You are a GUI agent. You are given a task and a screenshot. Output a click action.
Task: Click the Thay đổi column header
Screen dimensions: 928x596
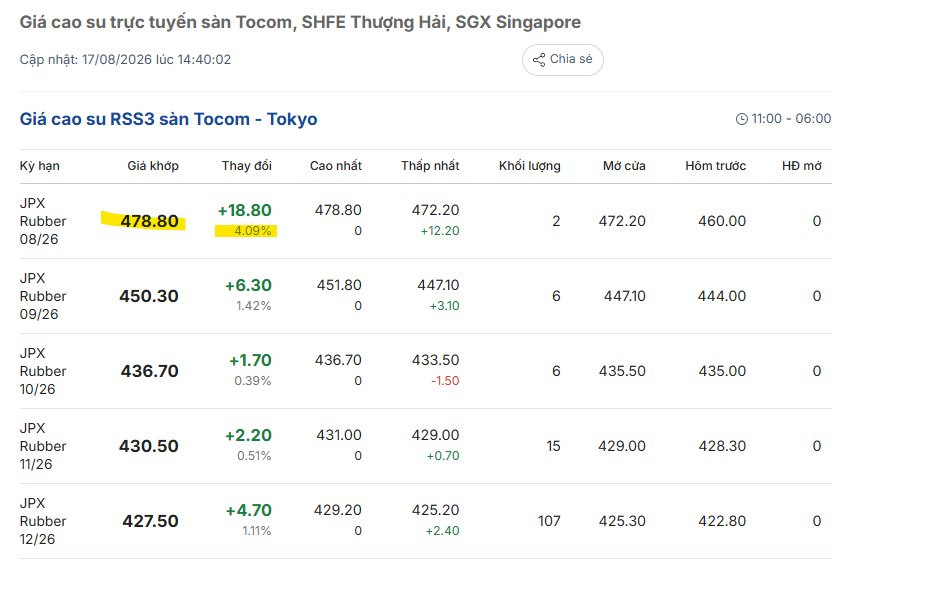point(247,166)
